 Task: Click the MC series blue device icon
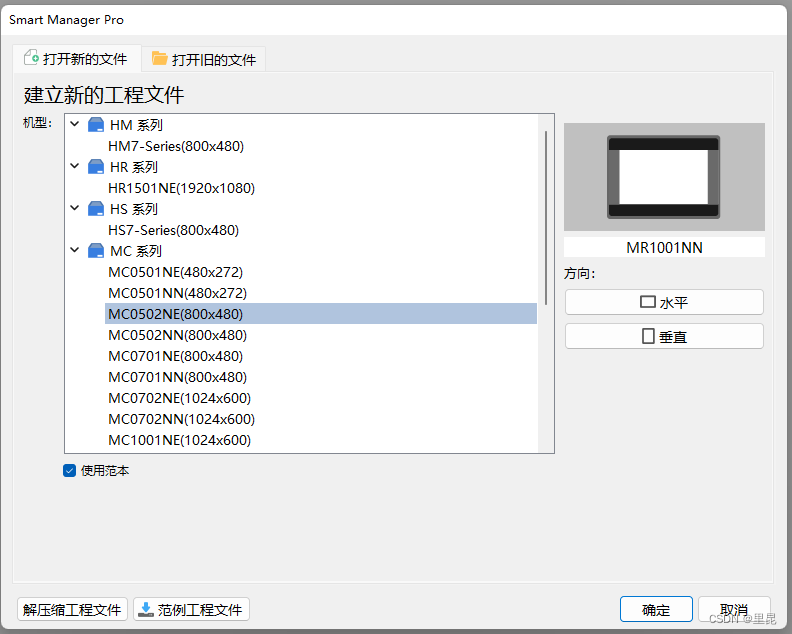click(95, 251)
